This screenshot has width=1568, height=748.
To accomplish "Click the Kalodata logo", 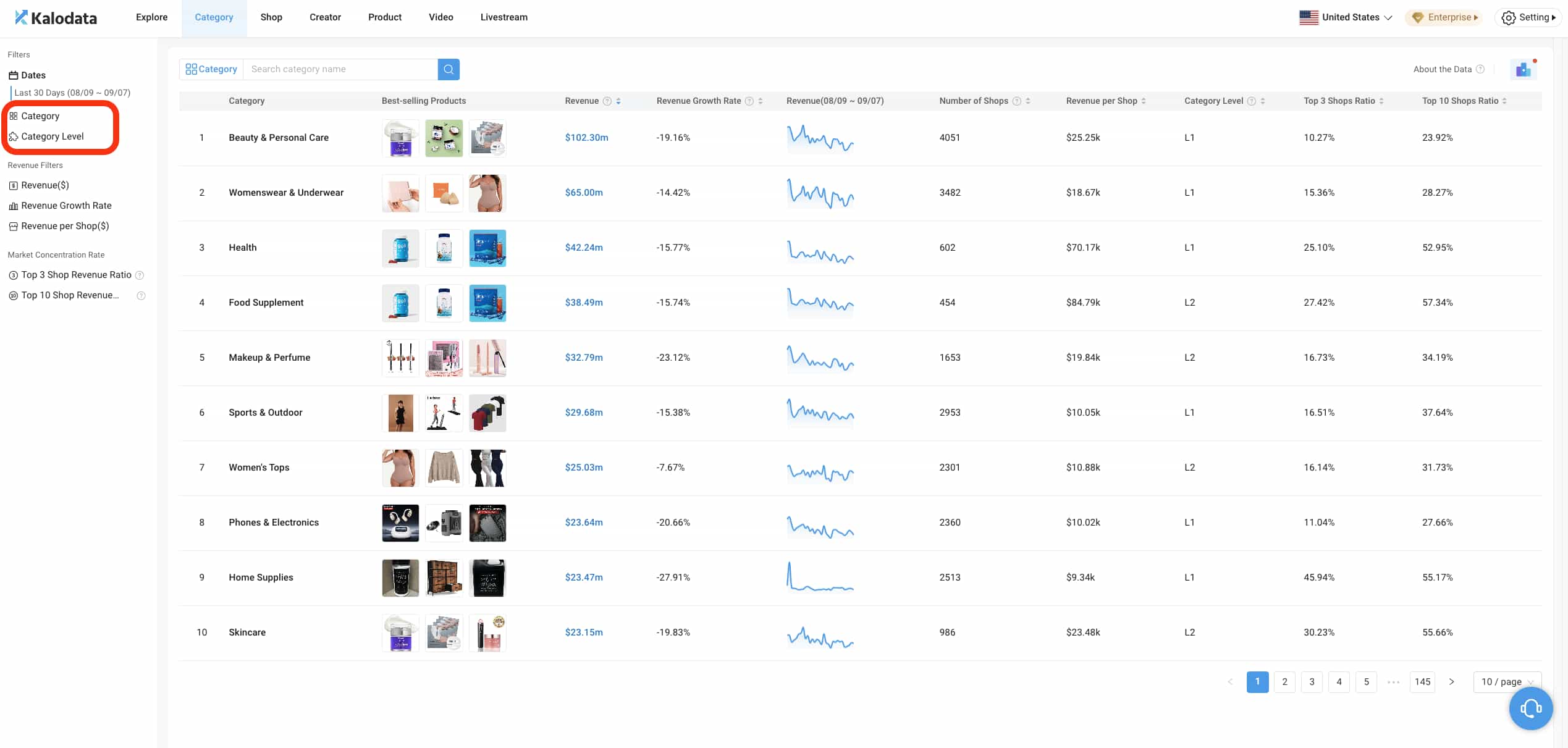I will 56,17.
